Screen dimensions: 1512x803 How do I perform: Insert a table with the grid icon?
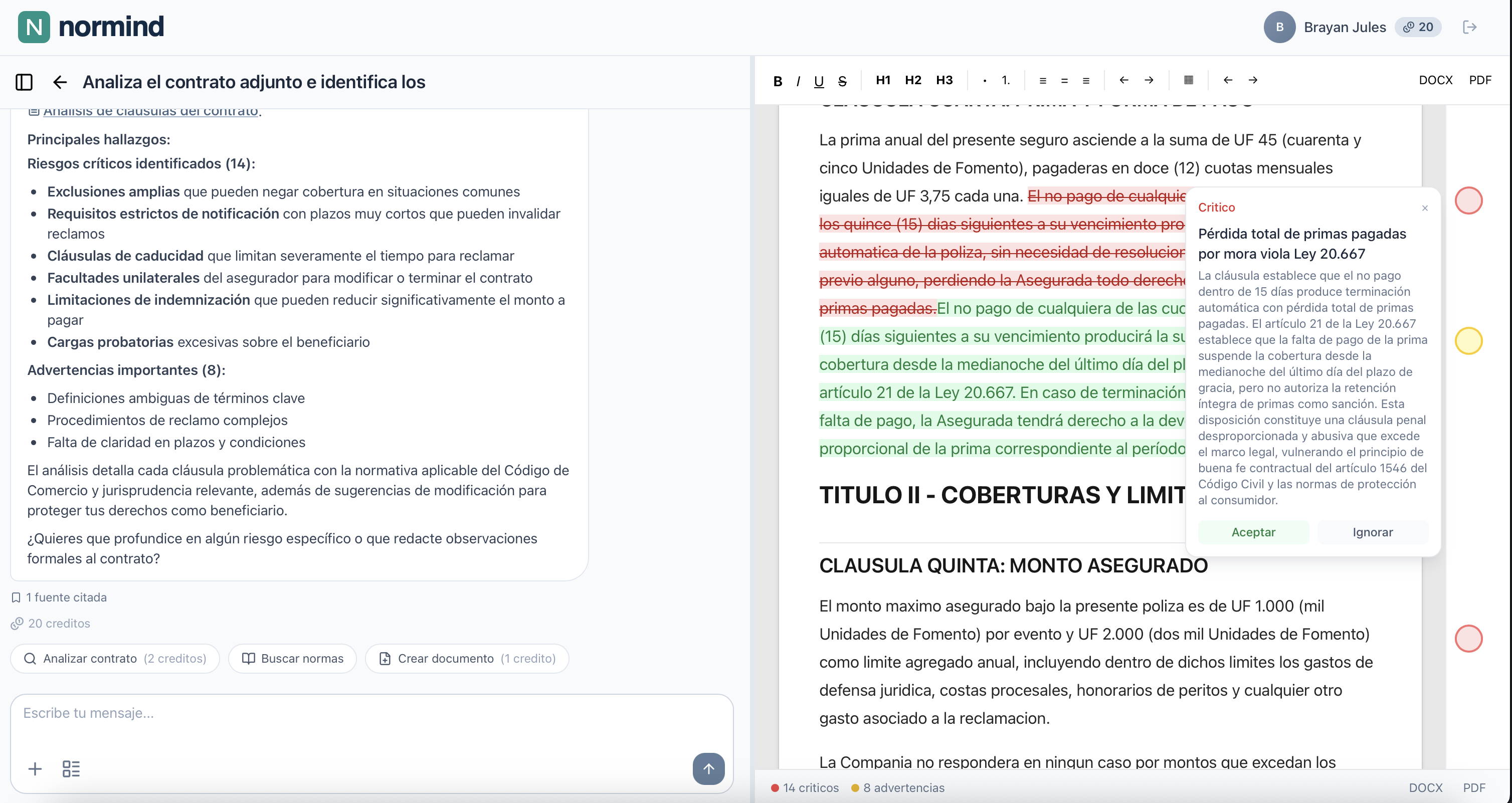click(x=1189, y=80)
